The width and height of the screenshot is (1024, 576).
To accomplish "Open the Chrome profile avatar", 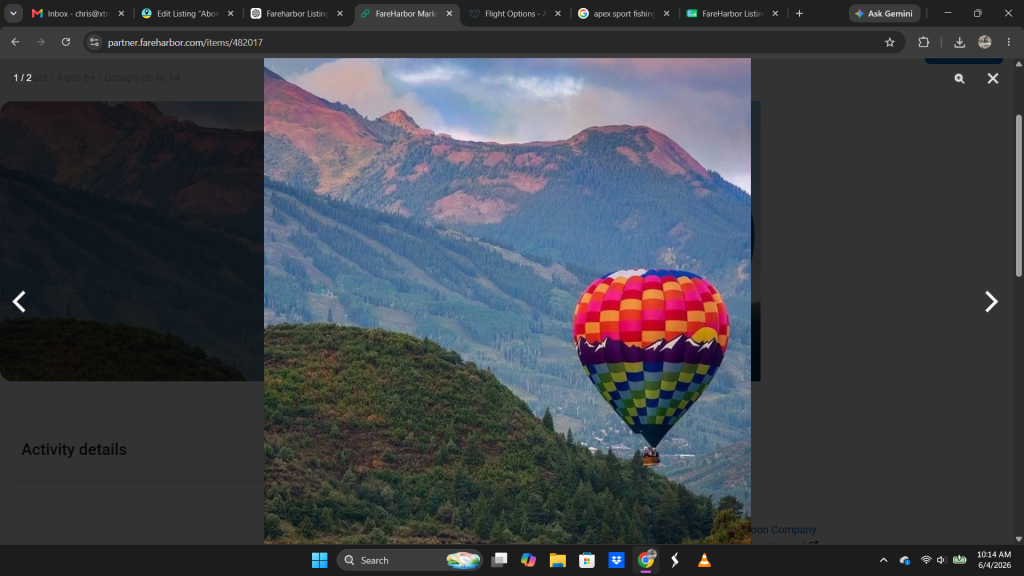I will click(x=985, y=42).
